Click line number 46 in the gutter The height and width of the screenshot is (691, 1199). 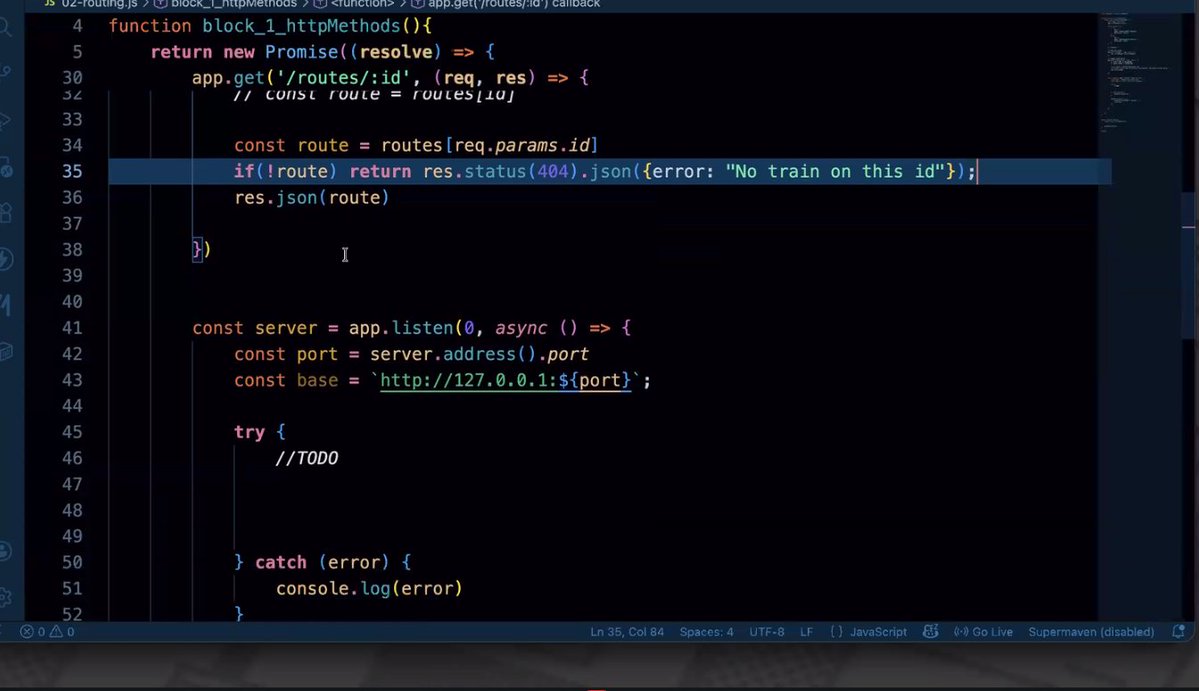point(72,458)
